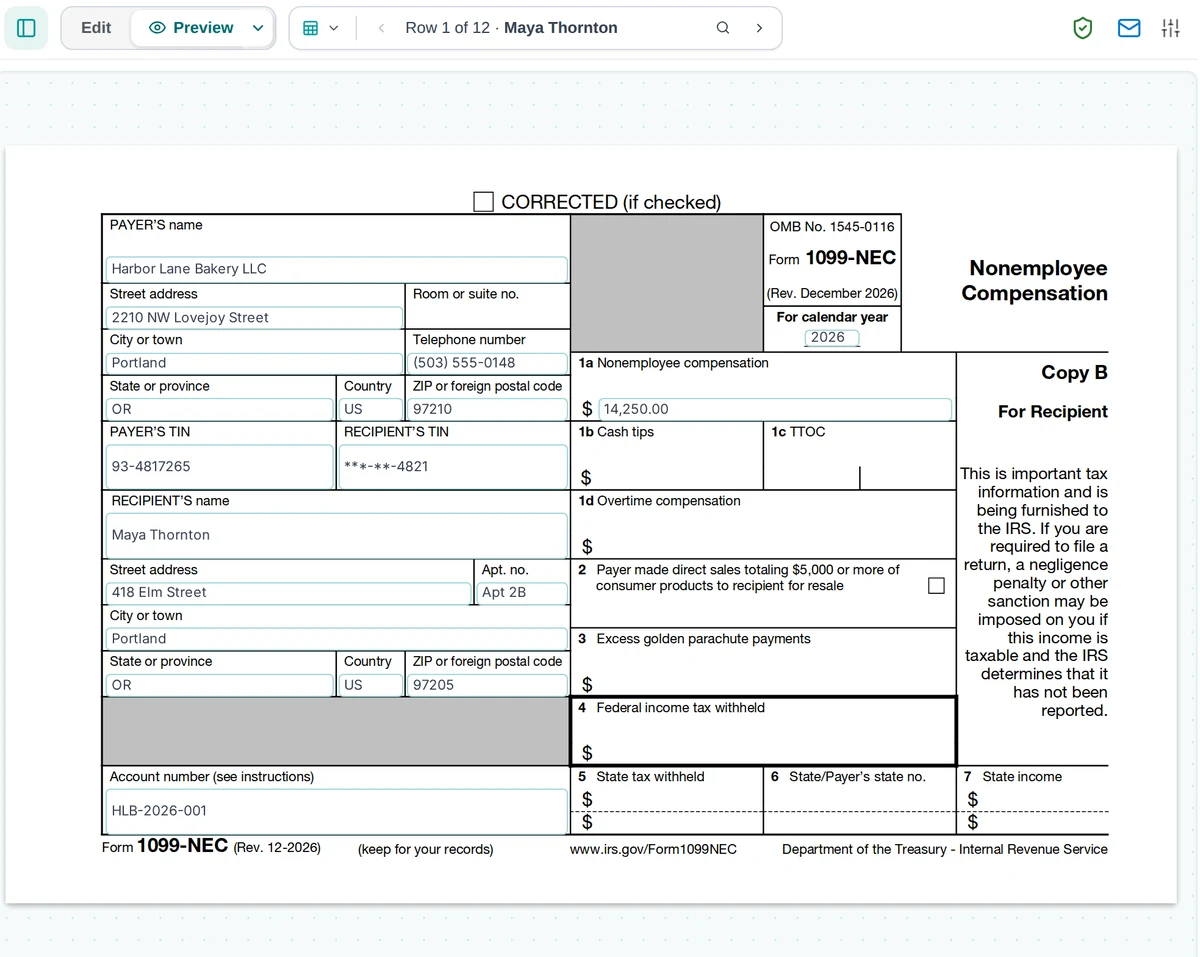Toggle the sidebar panel icon
Screen dimensions: 1200x957
click(26, 28)
